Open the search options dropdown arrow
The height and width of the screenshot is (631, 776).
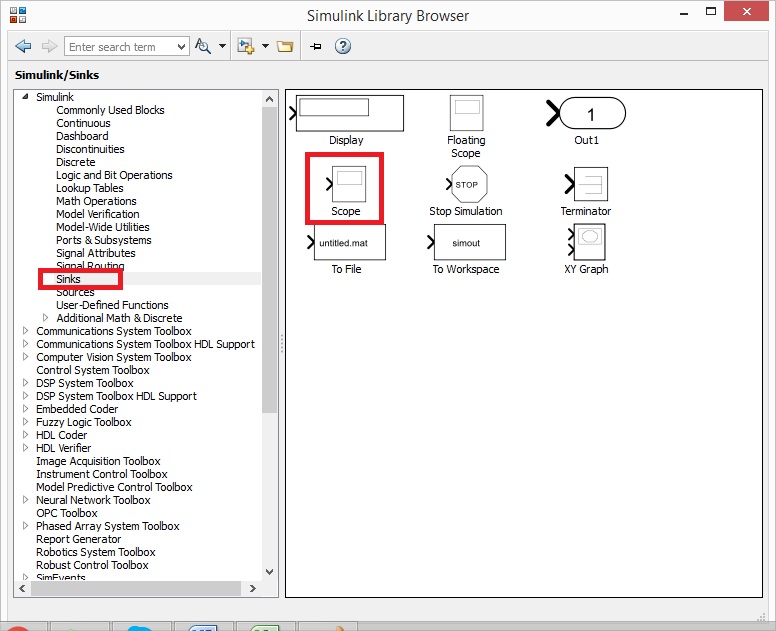click(x=222, y=46)
